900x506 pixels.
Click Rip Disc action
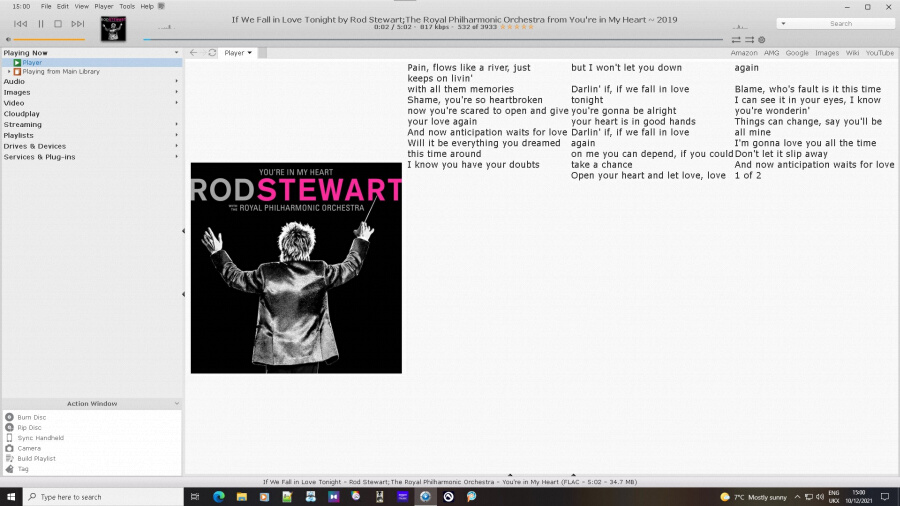(x=29, y=427)
